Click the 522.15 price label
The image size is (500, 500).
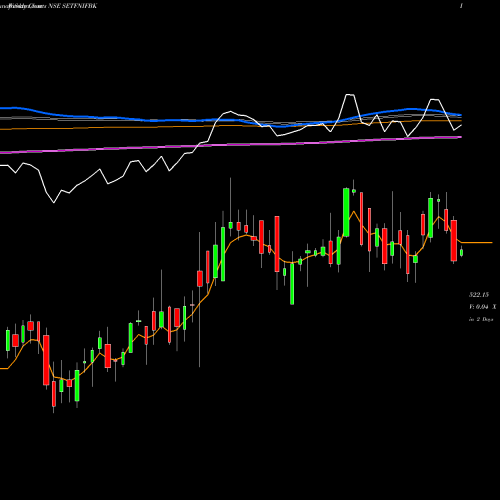(x=479, y=295)
